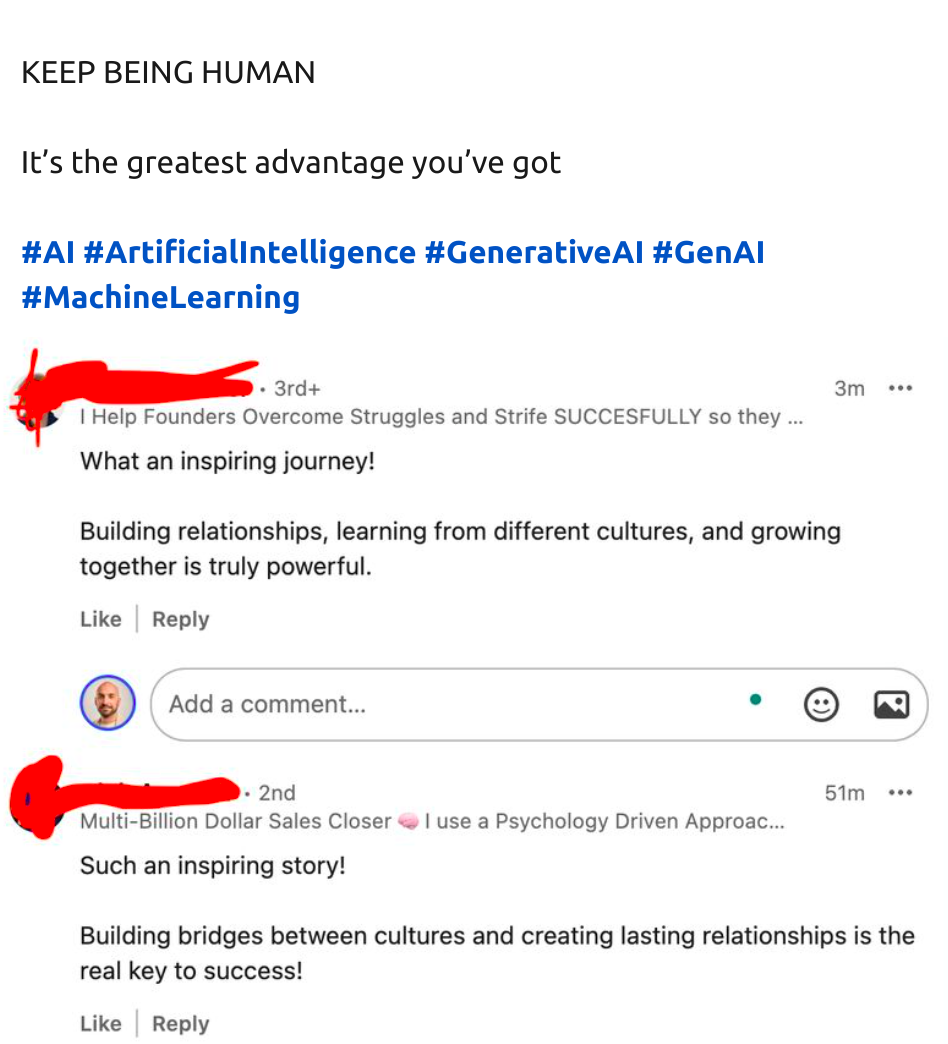Open the #GenerativeAI hashtag
The width and height of the screenshot is (948, 1044).
coord(534,252)
